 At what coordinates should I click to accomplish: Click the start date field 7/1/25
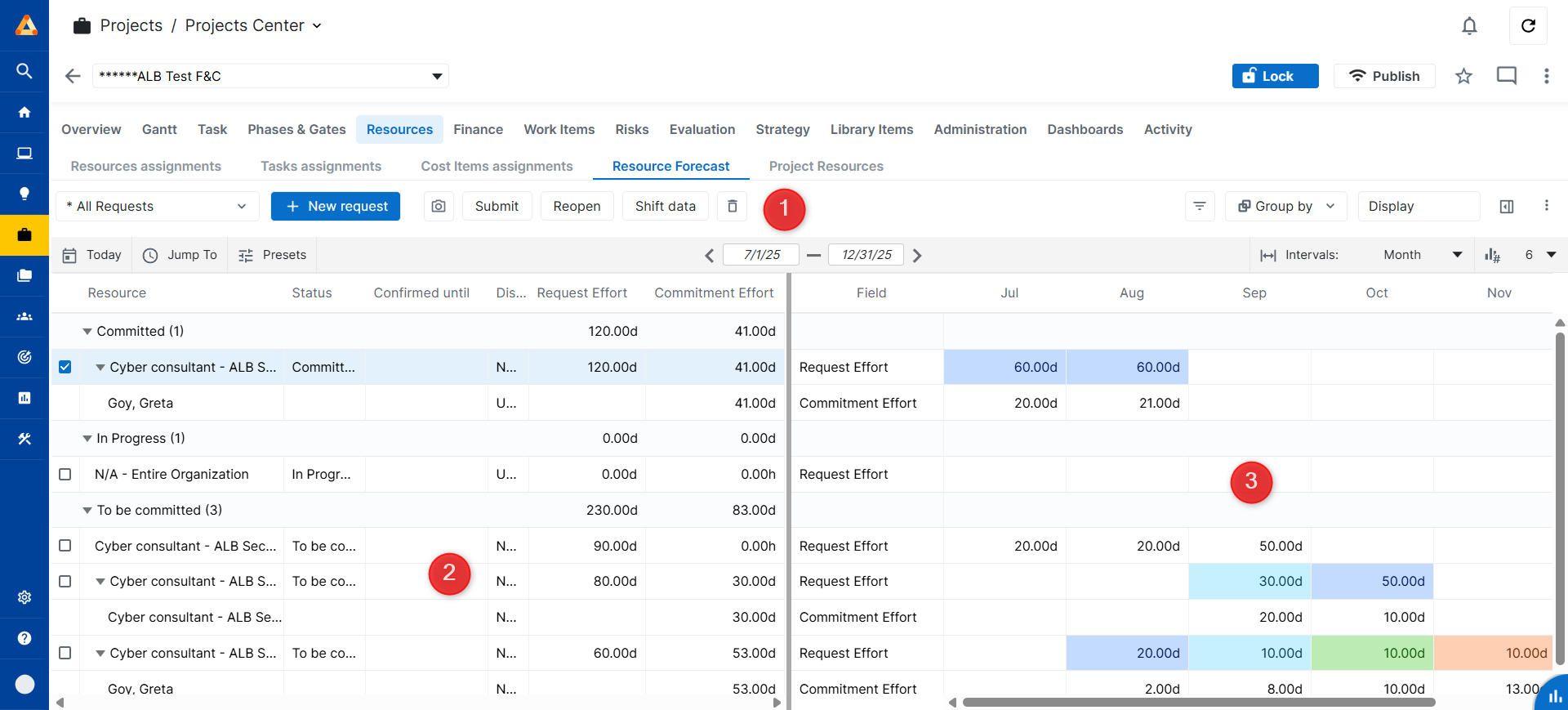pos(762,255)
